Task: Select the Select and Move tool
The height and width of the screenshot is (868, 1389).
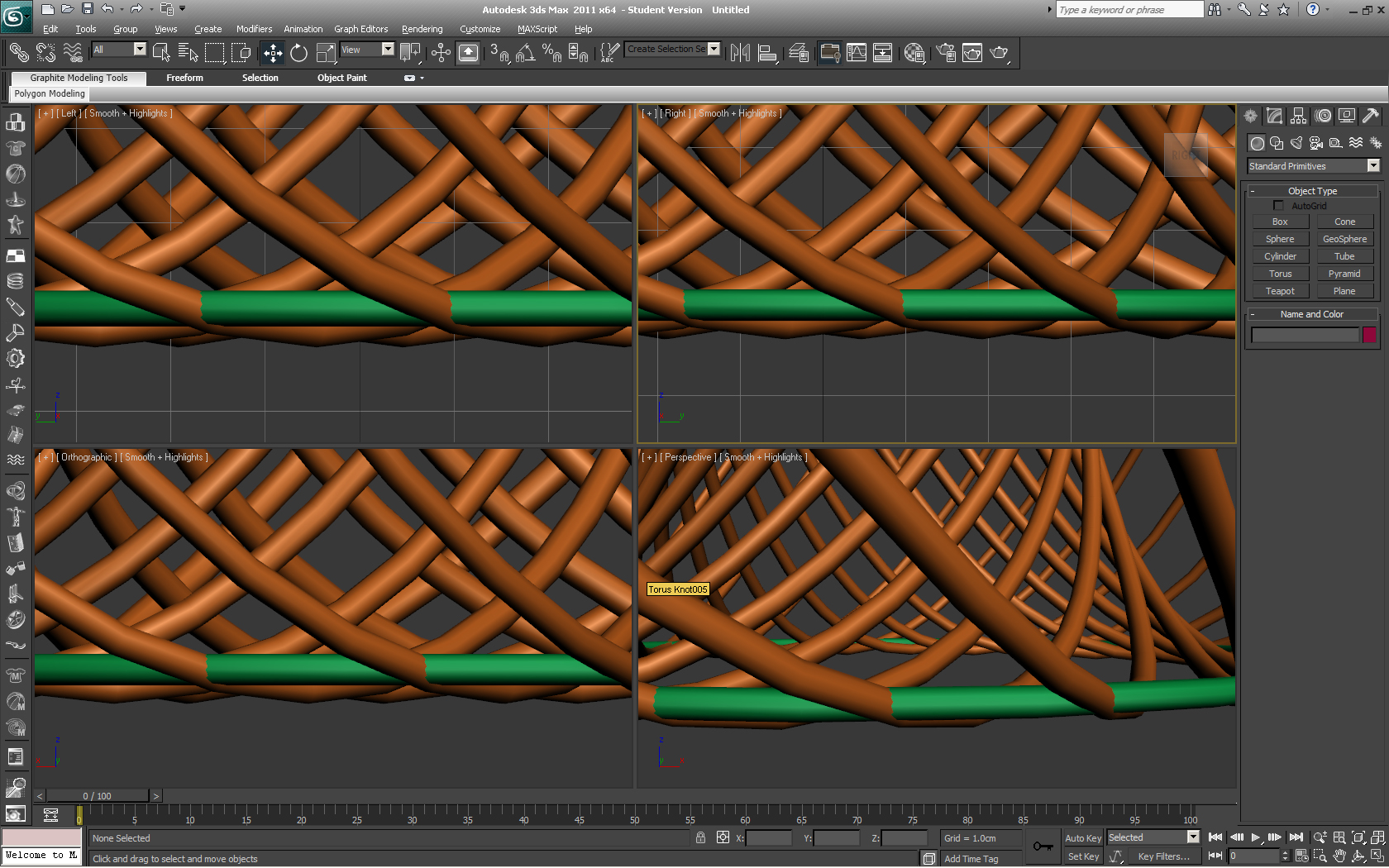Action: 273,53
